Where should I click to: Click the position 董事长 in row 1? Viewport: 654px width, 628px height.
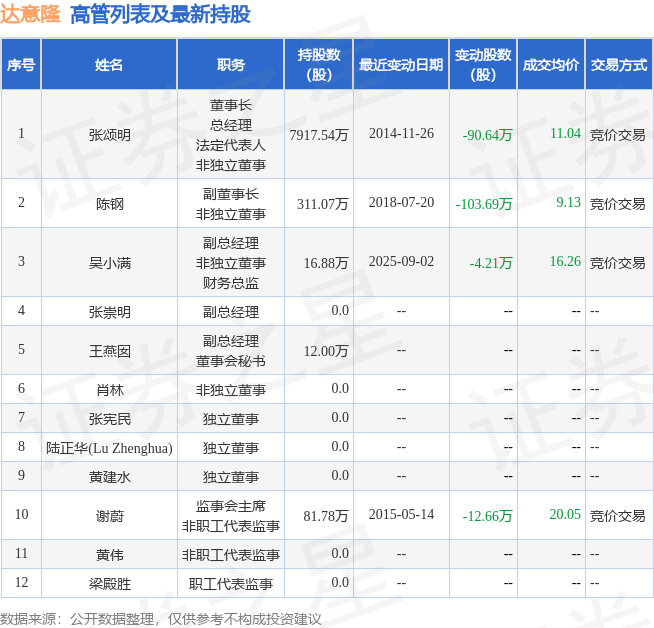[231, 105]
